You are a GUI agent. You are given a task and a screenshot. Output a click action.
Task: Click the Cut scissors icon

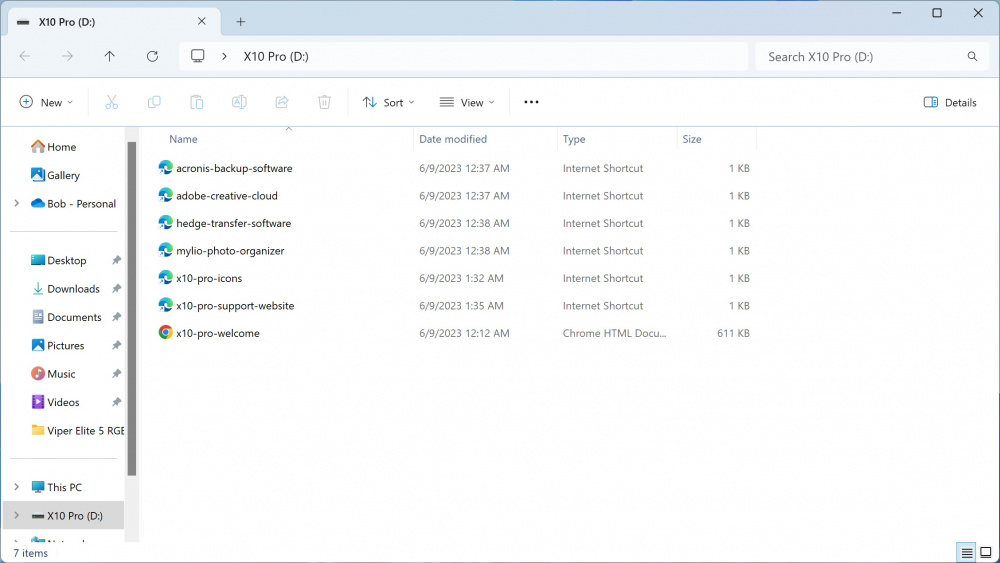(112, 102)
